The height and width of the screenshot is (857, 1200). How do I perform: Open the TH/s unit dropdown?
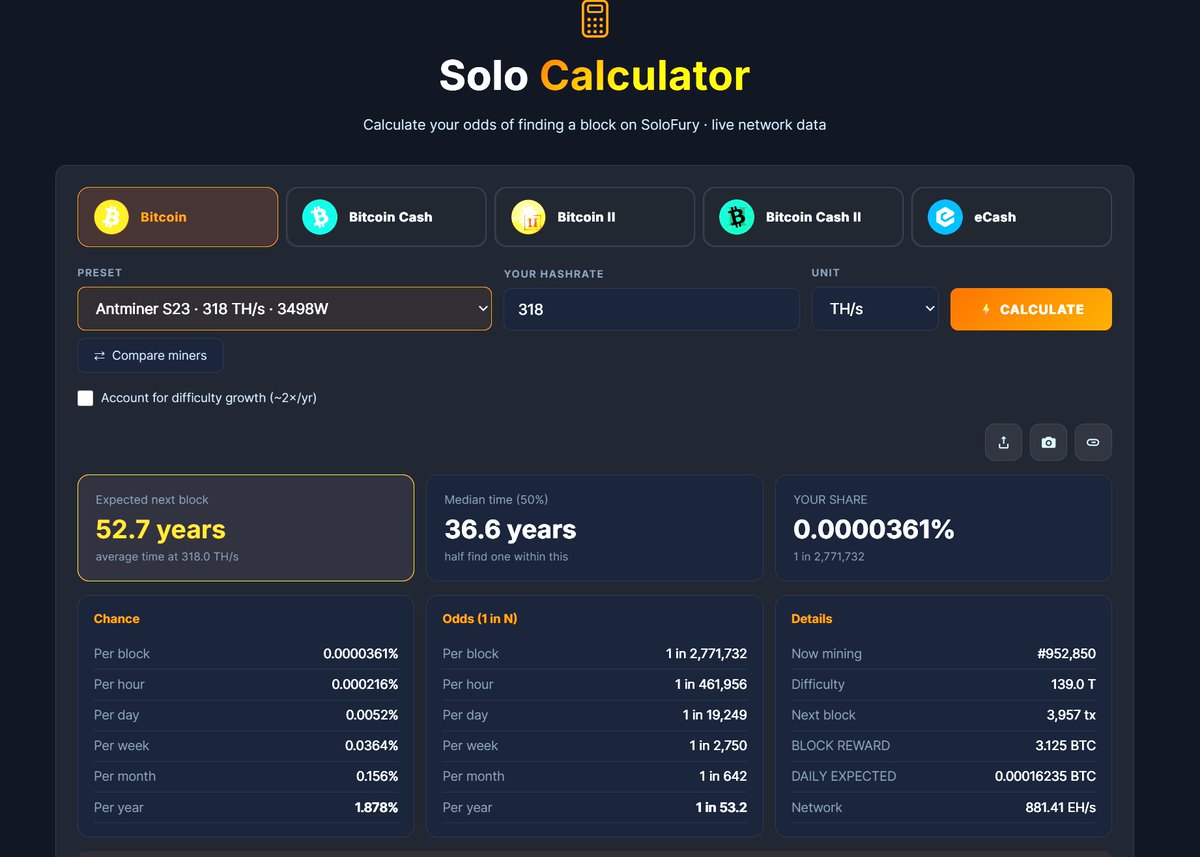click(x=875, y=309)
